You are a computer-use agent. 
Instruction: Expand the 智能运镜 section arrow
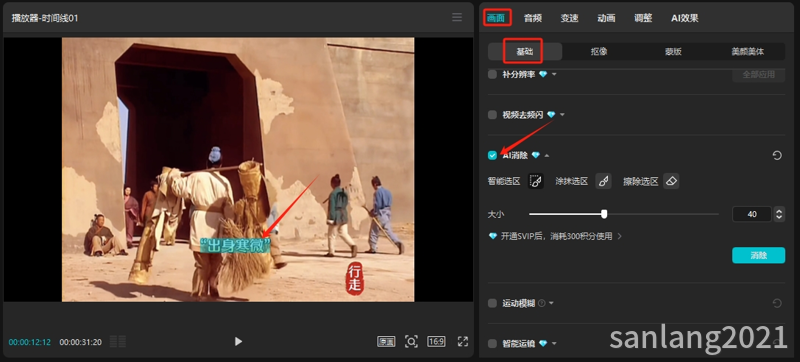[554, 344]
